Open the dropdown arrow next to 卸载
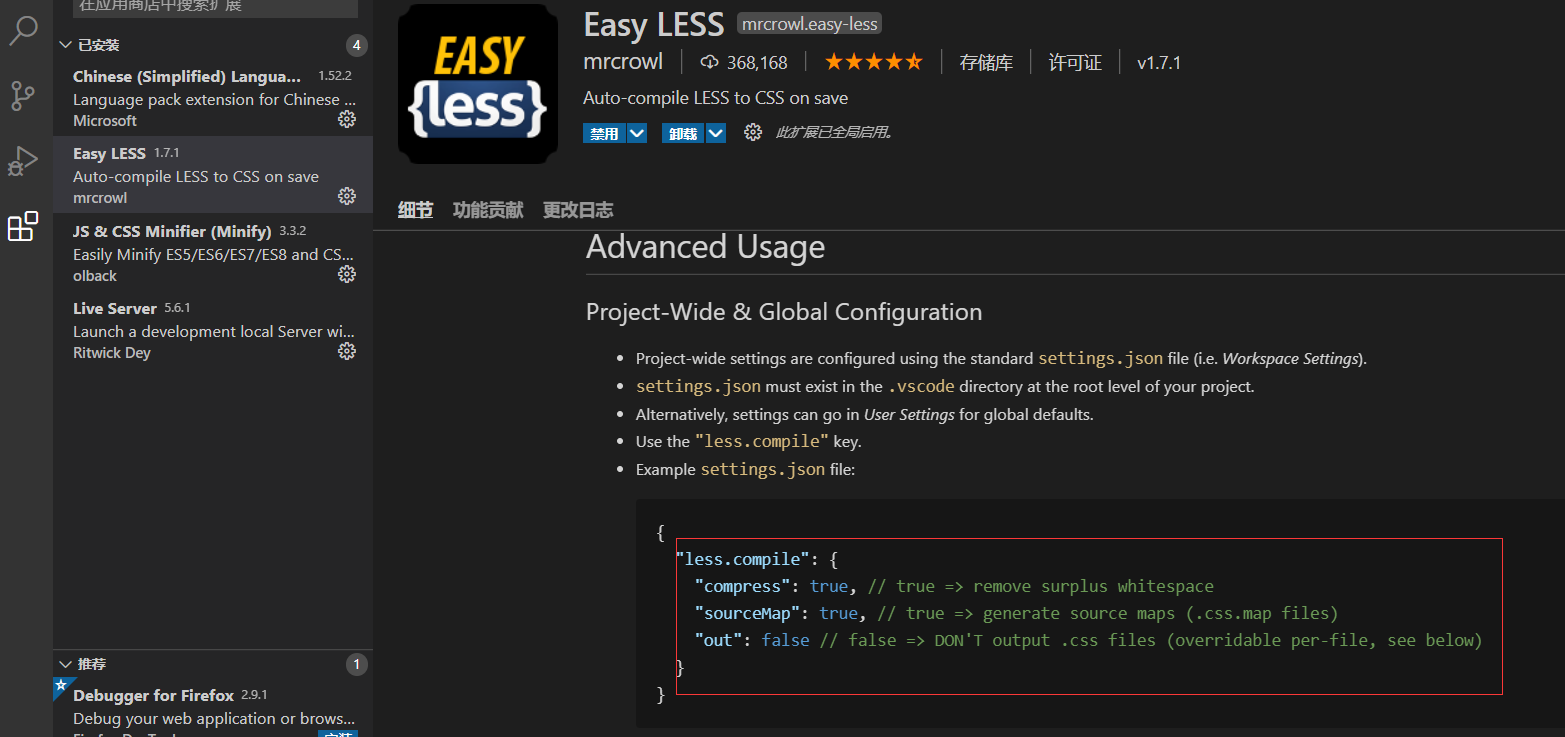This screenshot has height=737, width=1565. pos(716,133)
